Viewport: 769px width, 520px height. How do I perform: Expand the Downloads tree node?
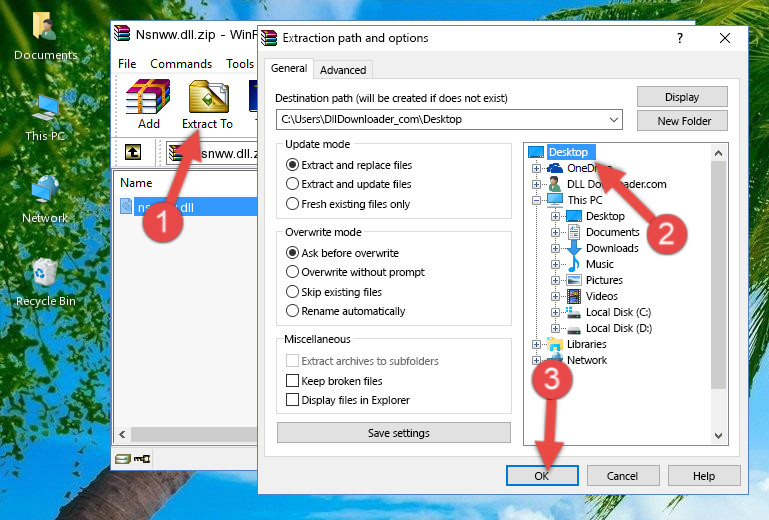tap(555, 248)
